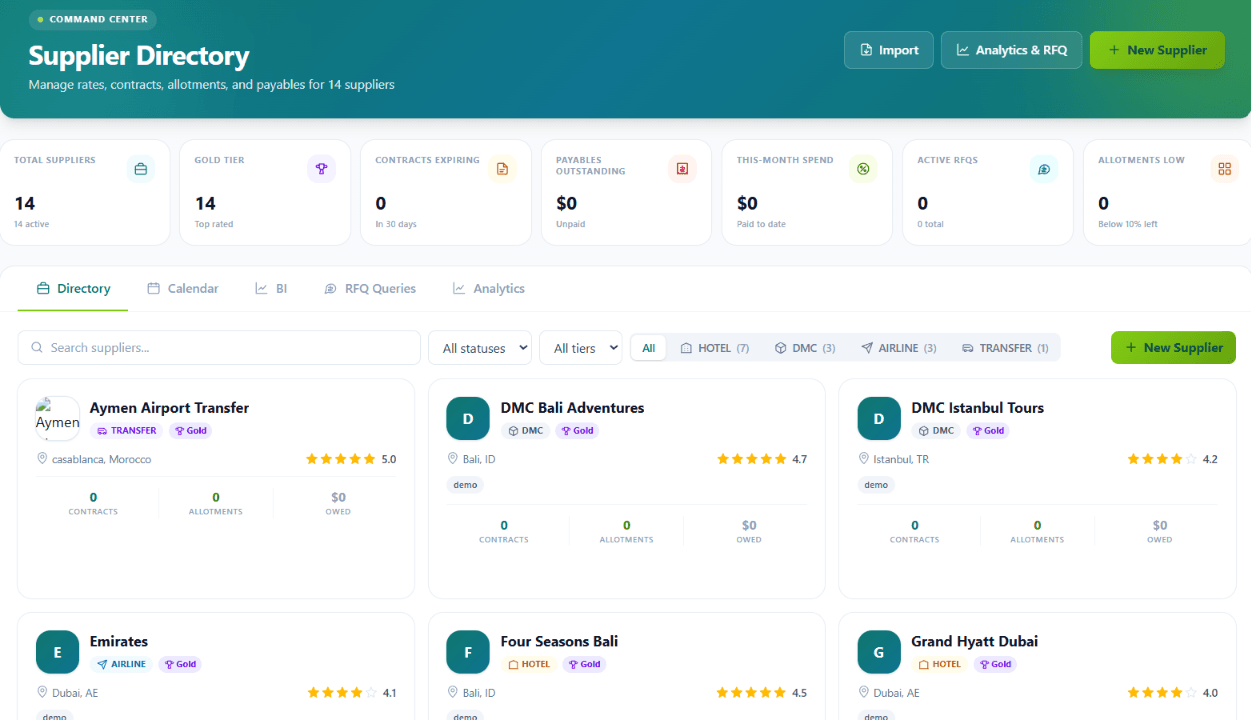Screen dimensions: 1252x721
Task: Open the BI tab
Action: click(271, 288)
